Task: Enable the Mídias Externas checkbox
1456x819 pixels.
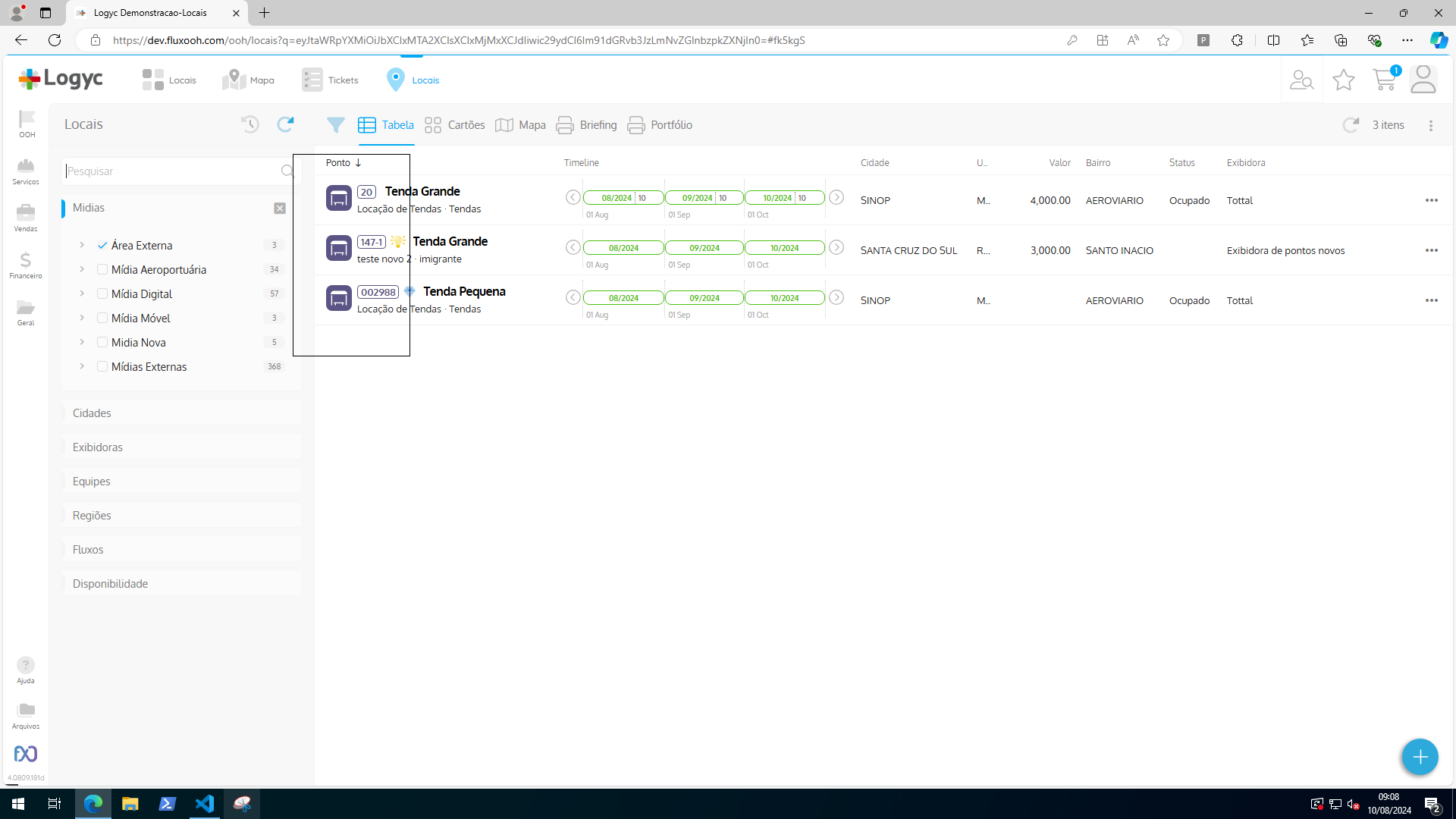Action: click(102, 367)
